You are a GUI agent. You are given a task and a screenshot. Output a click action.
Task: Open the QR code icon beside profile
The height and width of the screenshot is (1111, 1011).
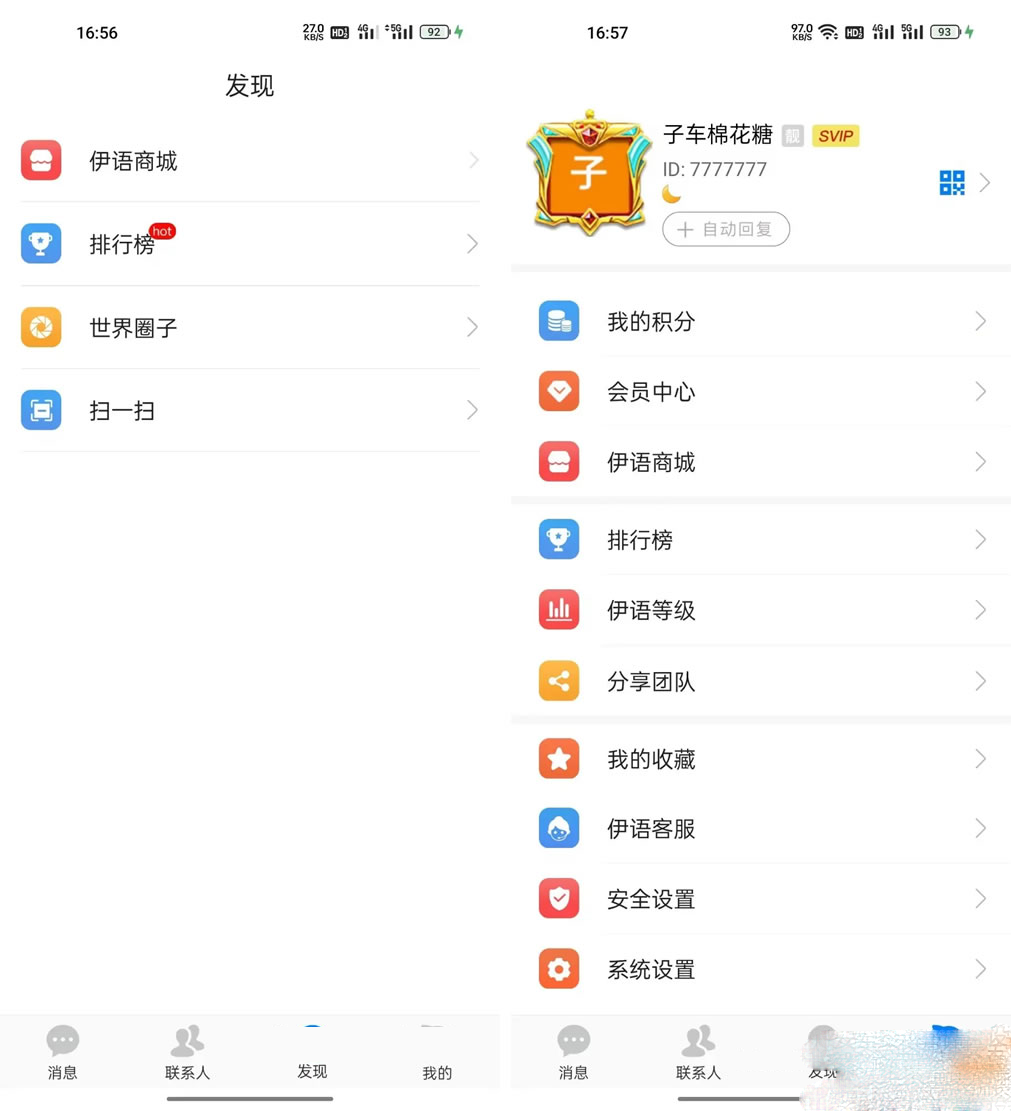pyautogui.click(x=951, y=183)
